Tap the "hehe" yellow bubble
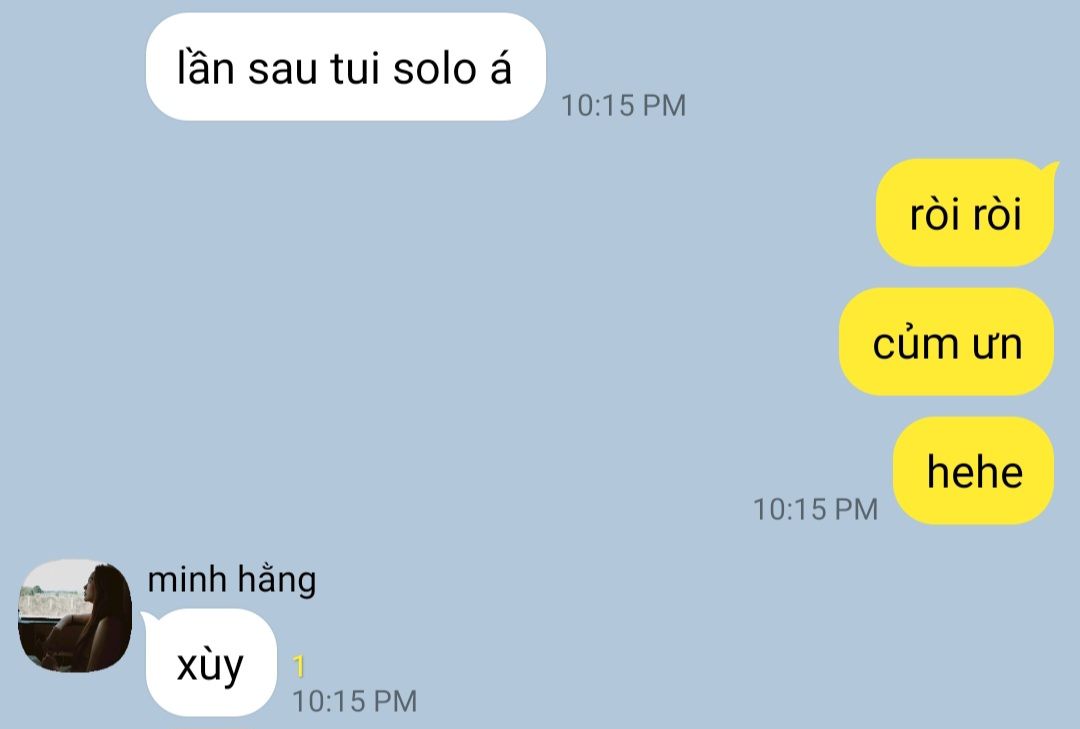Viewport: 1080px width, 729px height. (x=973, y=471)
